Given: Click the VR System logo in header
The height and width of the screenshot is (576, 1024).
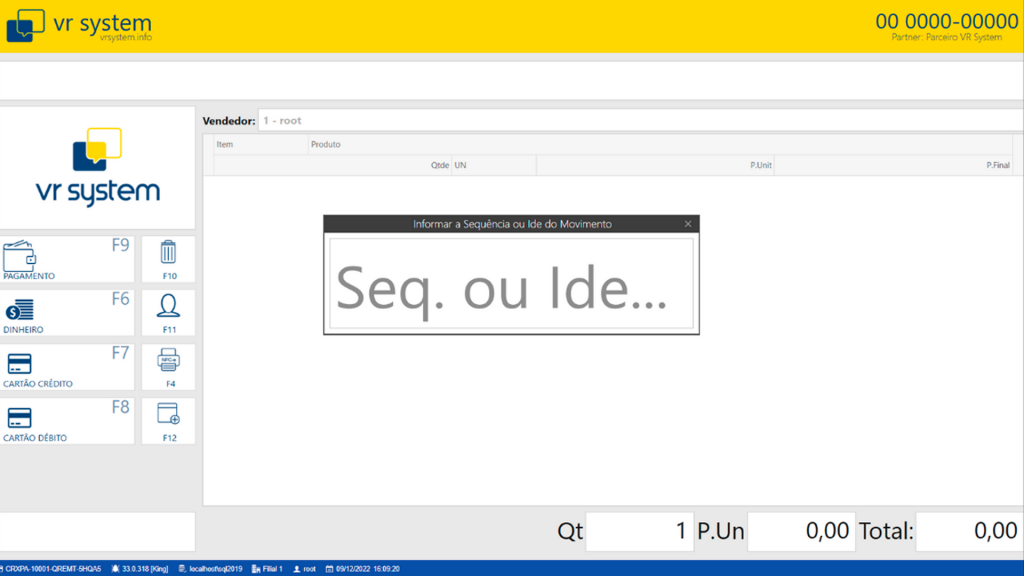Looking at the screenshot, I should pyautogui.click(x=79, y=26).
